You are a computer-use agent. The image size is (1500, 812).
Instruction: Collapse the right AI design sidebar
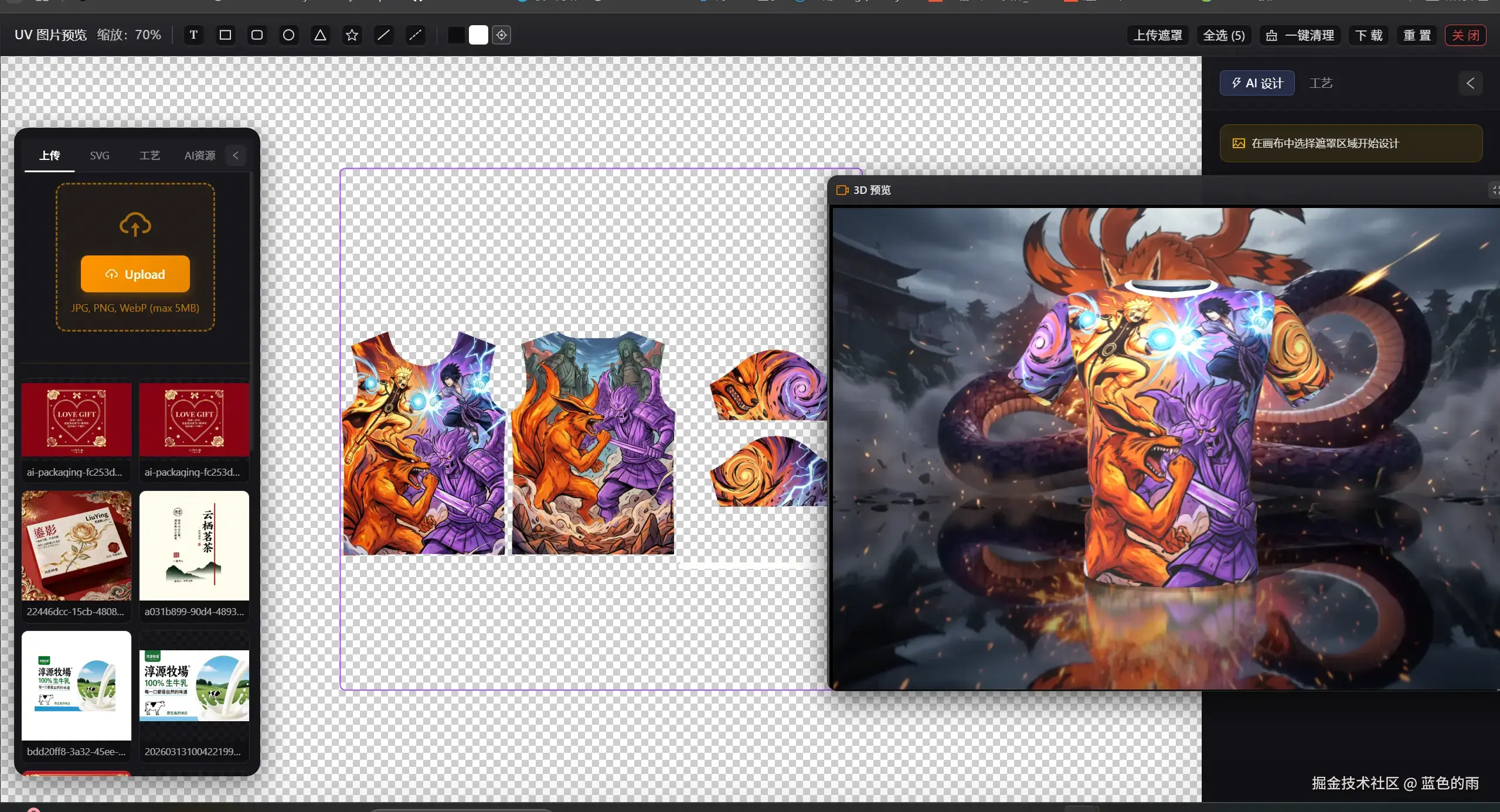click(x=1470, y=83)
